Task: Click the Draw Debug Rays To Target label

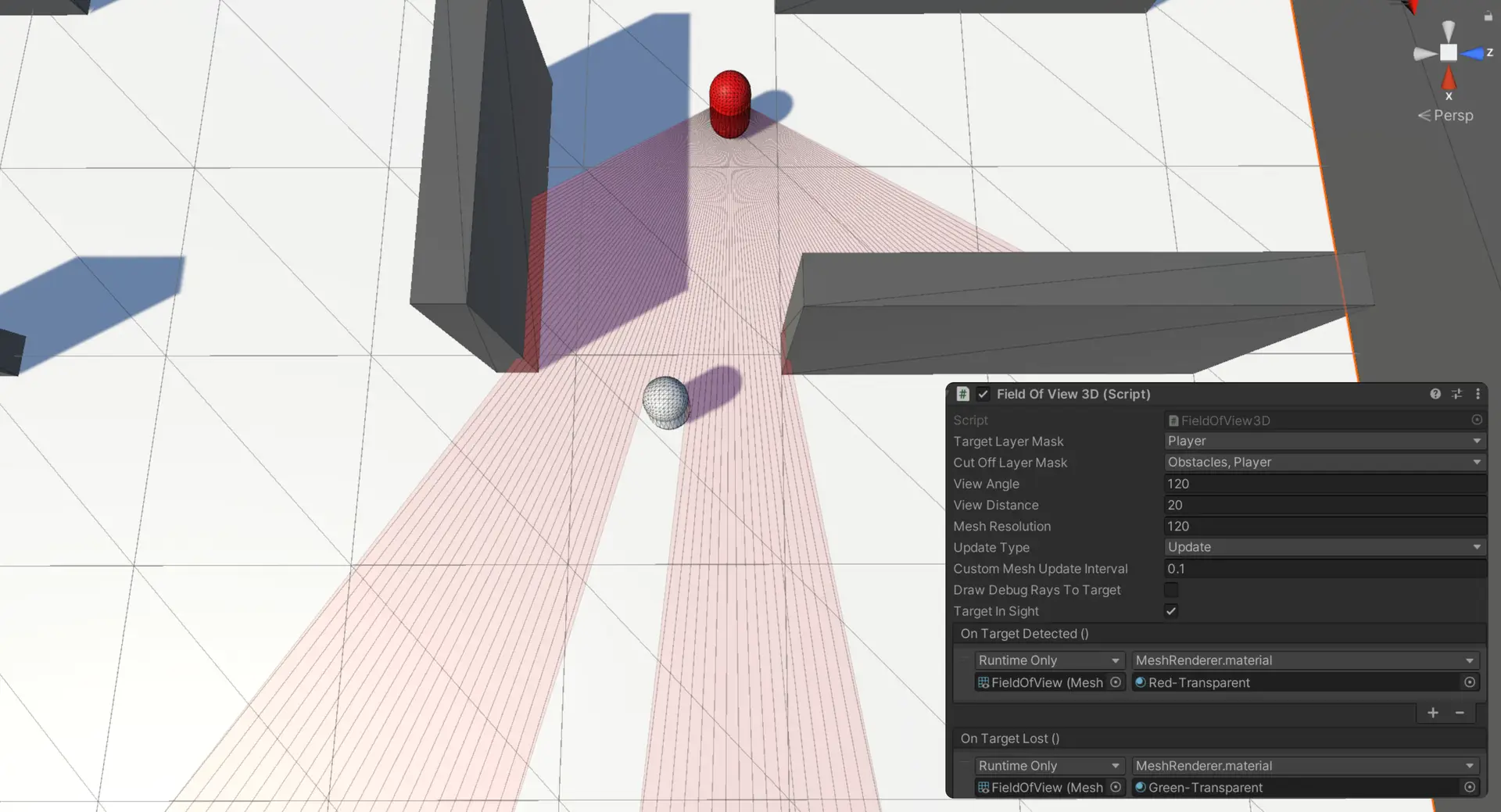Action: click(x=1037, y=590)
